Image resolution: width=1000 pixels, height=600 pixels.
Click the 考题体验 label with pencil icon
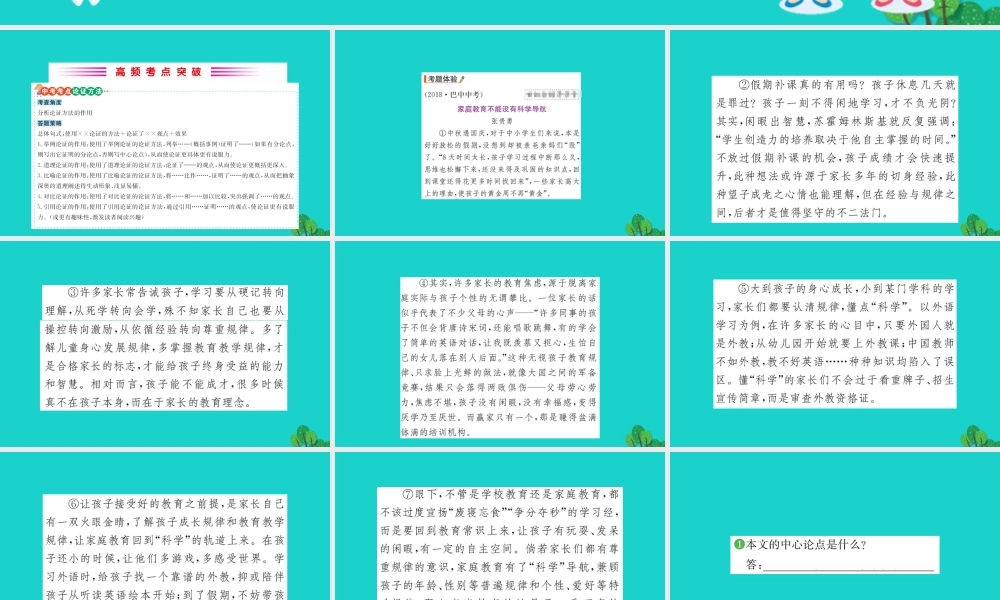pyautogui.click(x=445, y=80)
